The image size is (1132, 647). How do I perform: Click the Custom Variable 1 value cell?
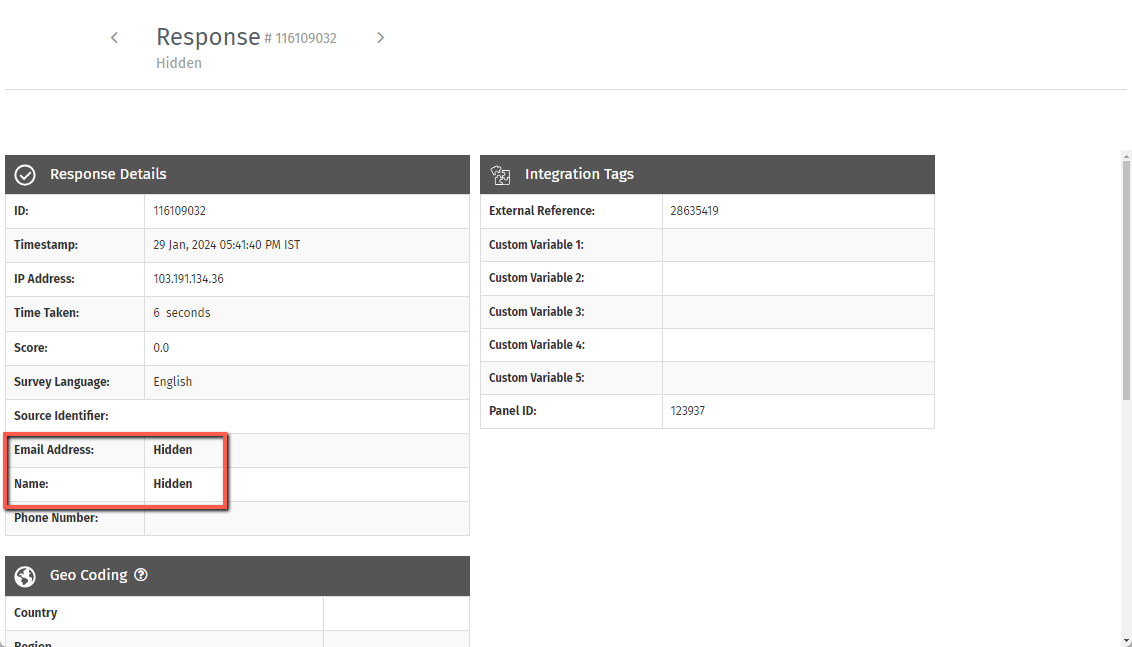[x=797, y=245]
